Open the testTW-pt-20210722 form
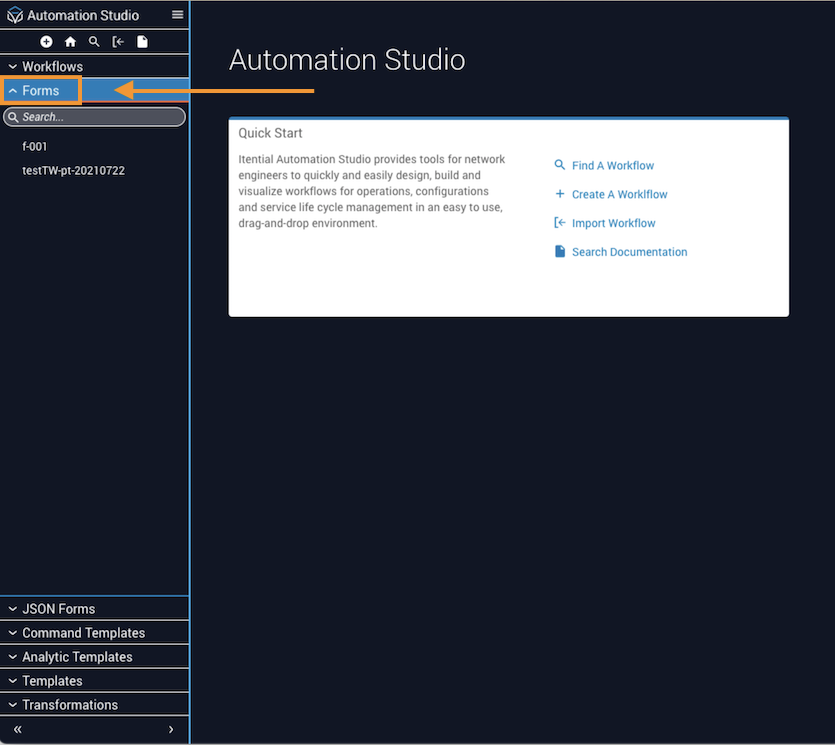The image size is (835, 745). tap(73, 170)
